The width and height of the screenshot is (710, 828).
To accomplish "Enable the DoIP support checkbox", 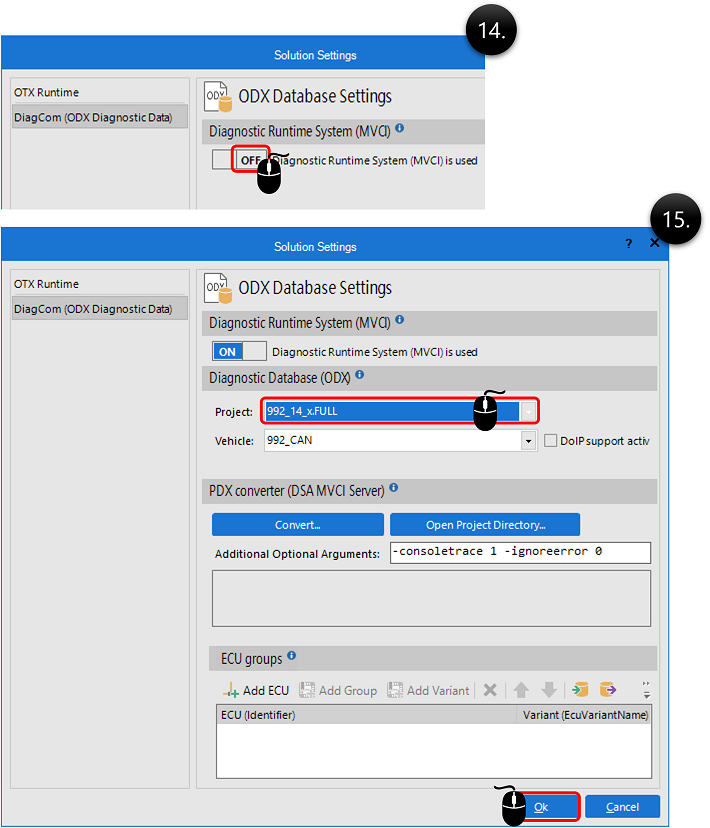I will point(551,440).
